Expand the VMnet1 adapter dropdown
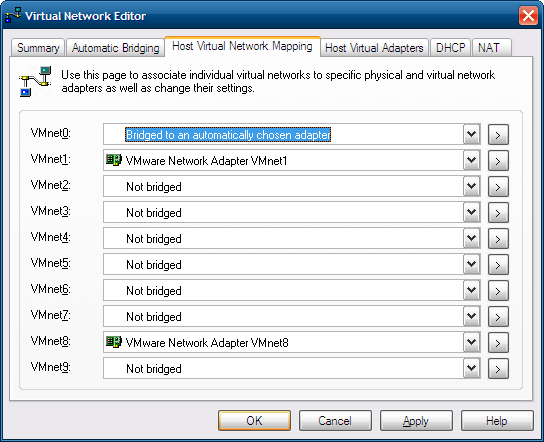Image resolution: width=544 pixels, height=442 pixels. 471,160
